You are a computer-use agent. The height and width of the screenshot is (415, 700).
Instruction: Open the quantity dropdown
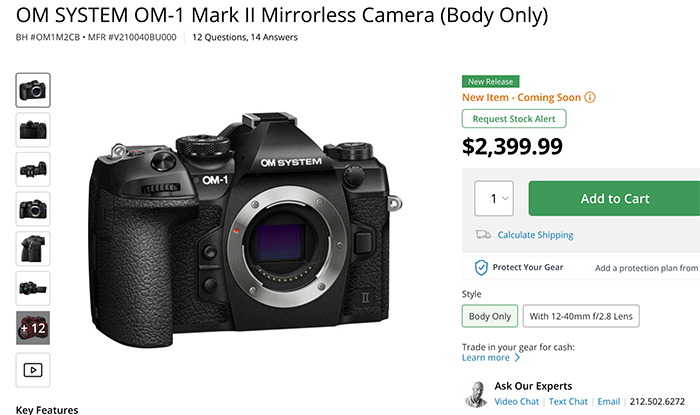[x=493, y=198]
